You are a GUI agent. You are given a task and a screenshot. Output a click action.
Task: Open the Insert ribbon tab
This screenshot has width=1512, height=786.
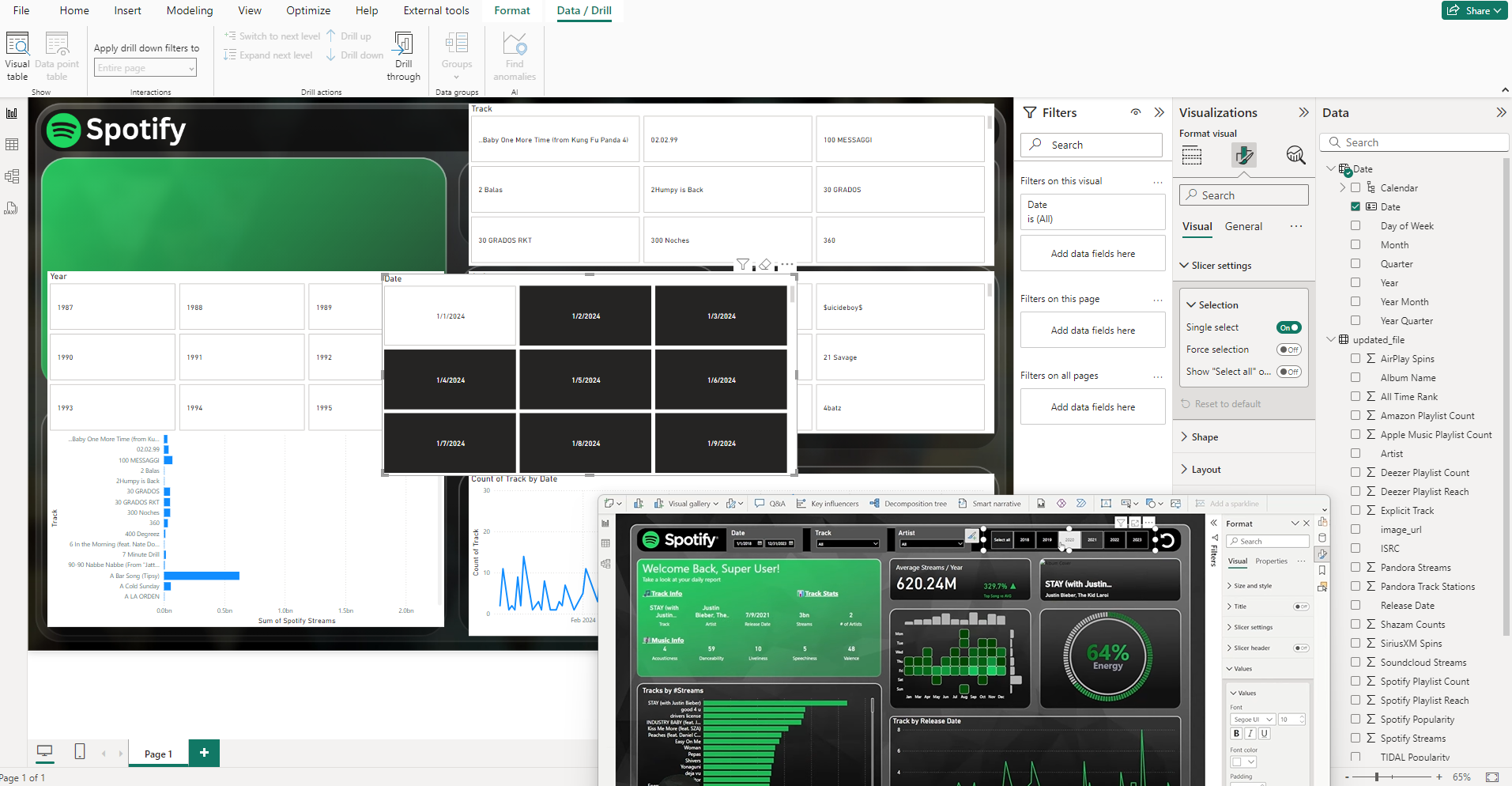pos(127,10)
